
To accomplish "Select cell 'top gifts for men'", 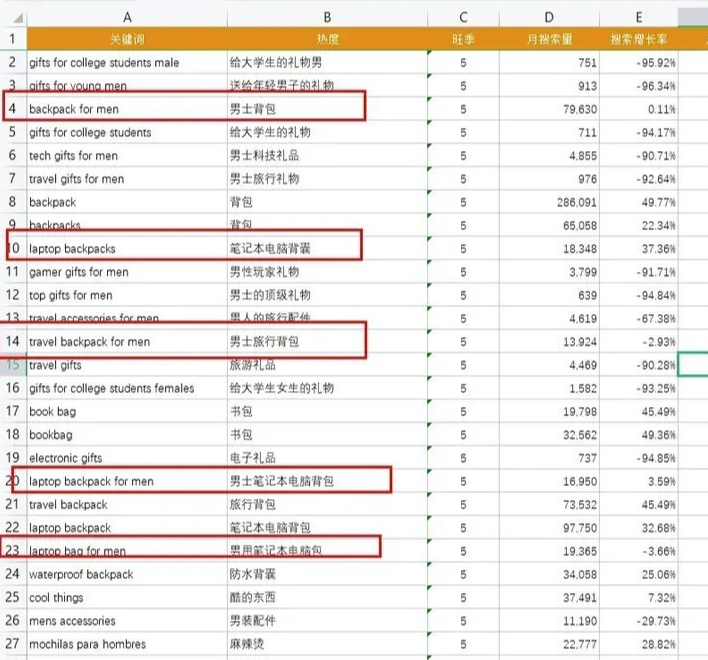I will coord(127,295).
